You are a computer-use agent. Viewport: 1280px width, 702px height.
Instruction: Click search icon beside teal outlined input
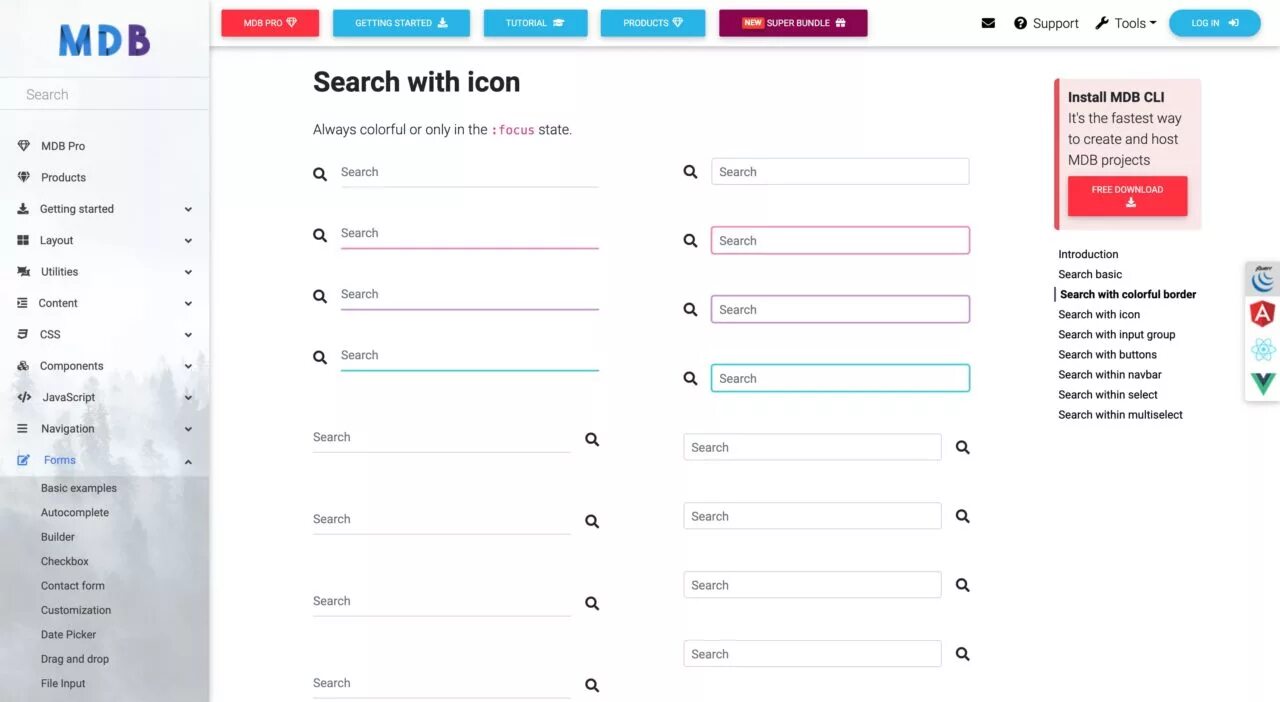pyautogui.click(x=690, y=379)
